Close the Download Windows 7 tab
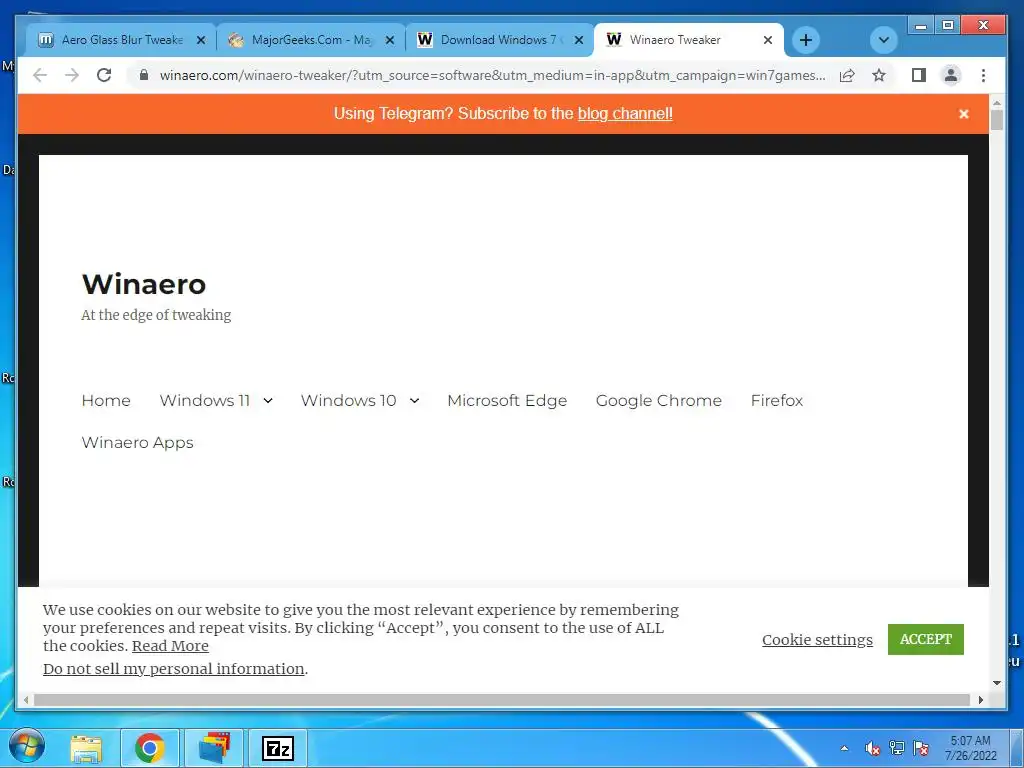Screen dimensions: 1024x768 579,40
